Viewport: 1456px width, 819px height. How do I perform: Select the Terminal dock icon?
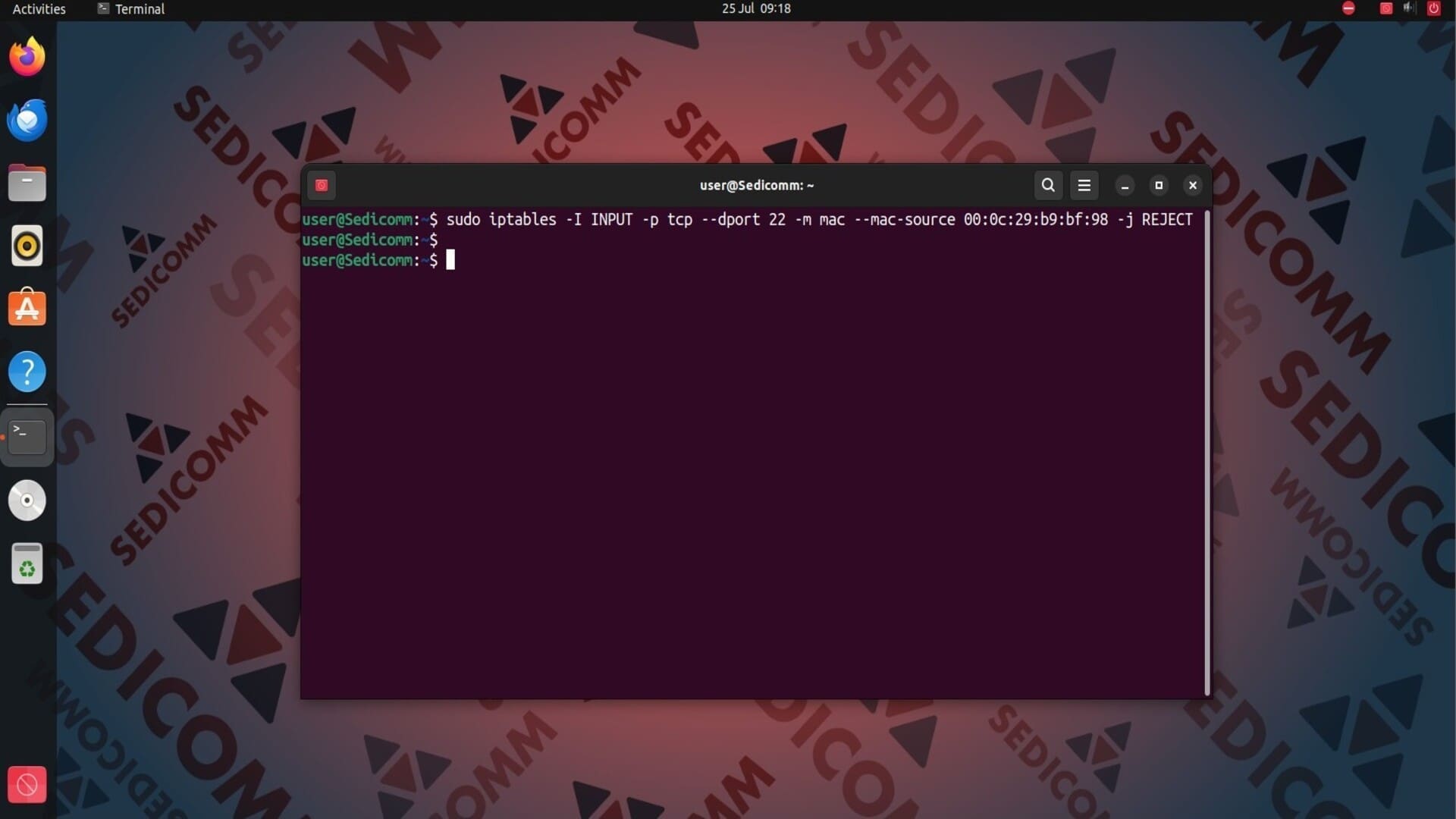point(27,437)
